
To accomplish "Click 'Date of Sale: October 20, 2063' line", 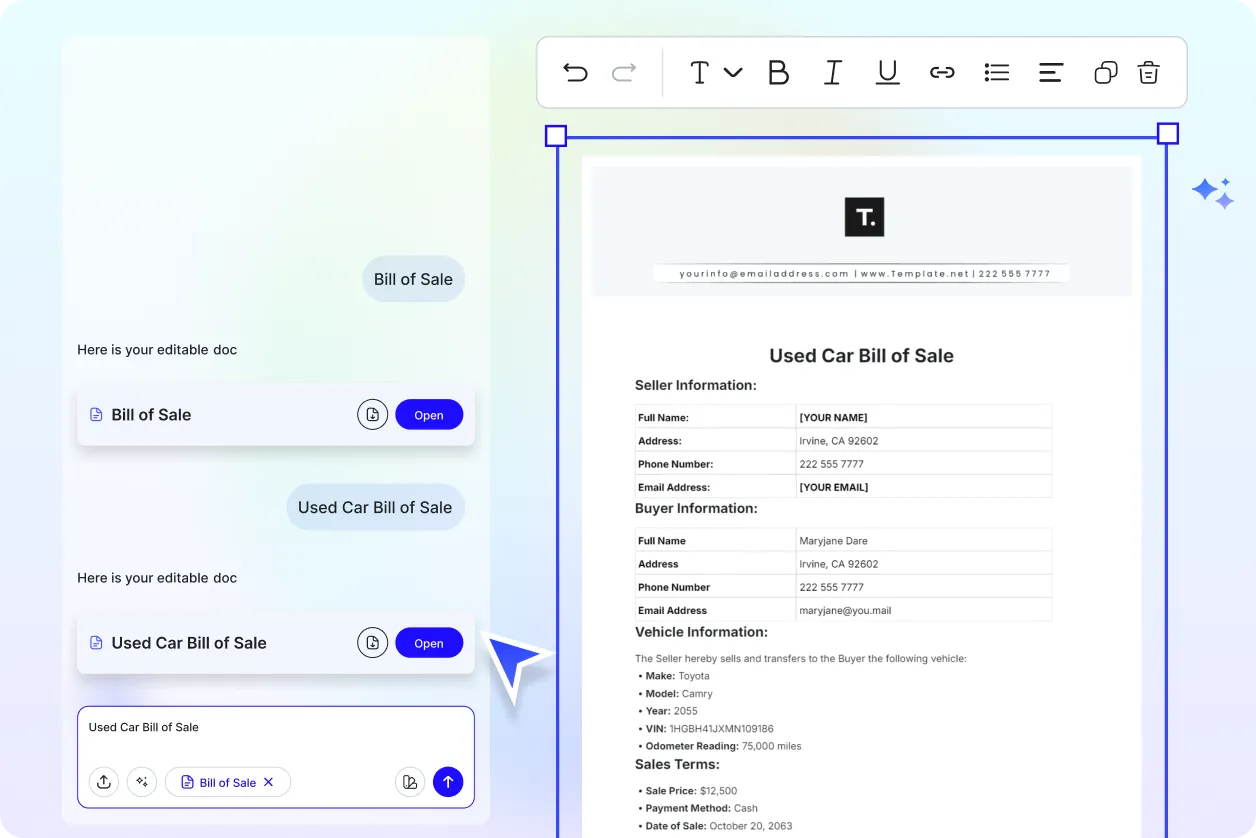I will (x=715, y=826).
